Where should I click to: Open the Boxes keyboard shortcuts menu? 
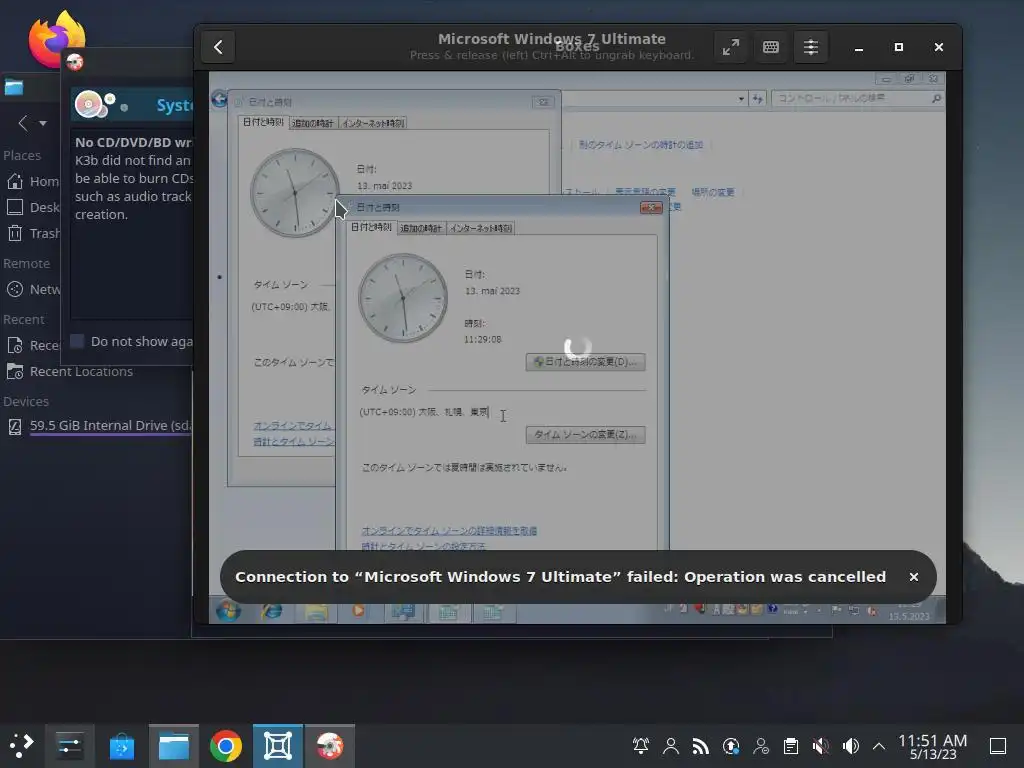[x=771, y=47]
